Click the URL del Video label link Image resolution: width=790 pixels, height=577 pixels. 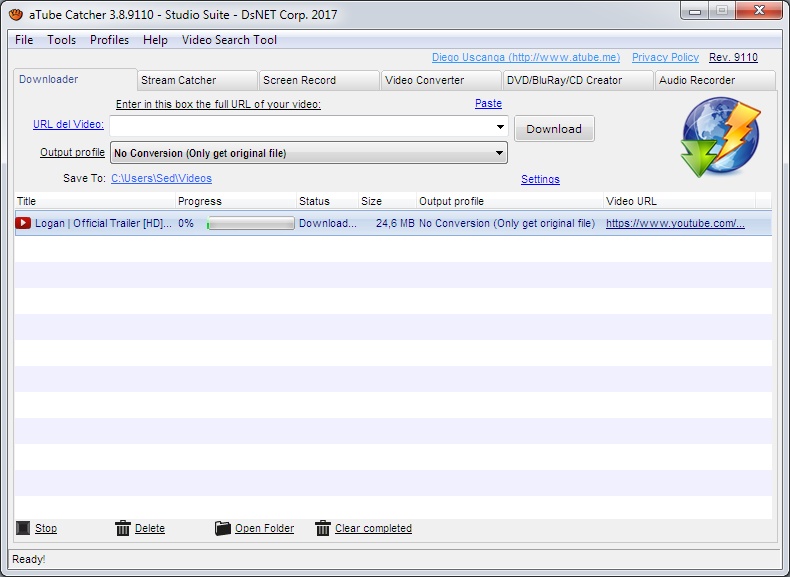point(68,124)
